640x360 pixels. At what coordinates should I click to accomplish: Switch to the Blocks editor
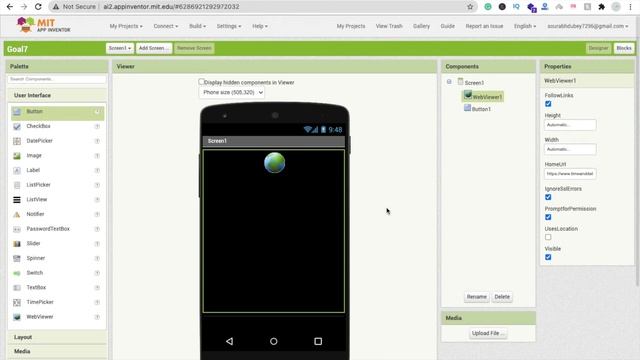click(624, 48)
